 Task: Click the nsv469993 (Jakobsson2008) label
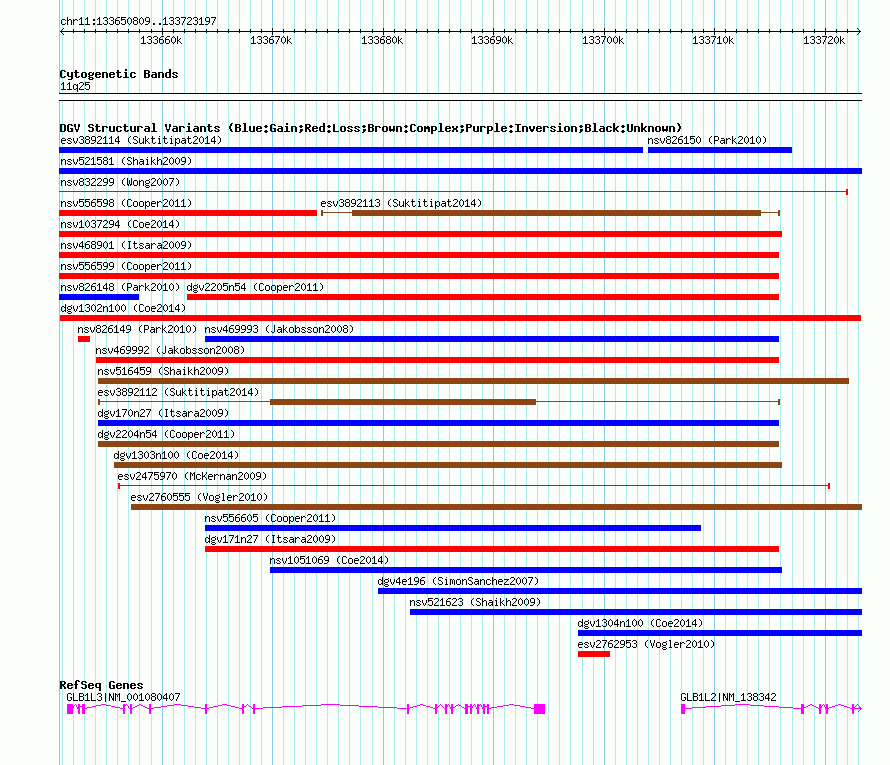[x=279, y=329]
